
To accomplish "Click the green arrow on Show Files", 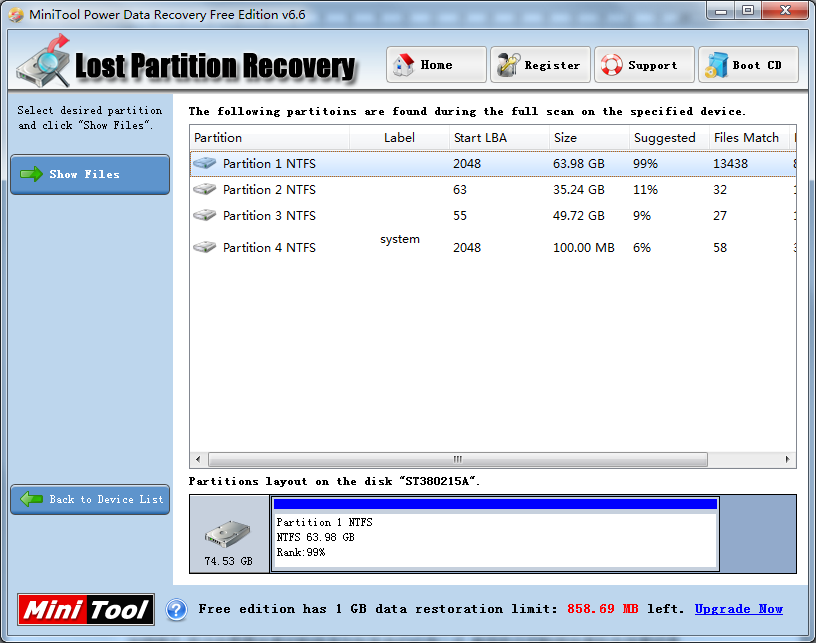I will click(x=31, y=174).
